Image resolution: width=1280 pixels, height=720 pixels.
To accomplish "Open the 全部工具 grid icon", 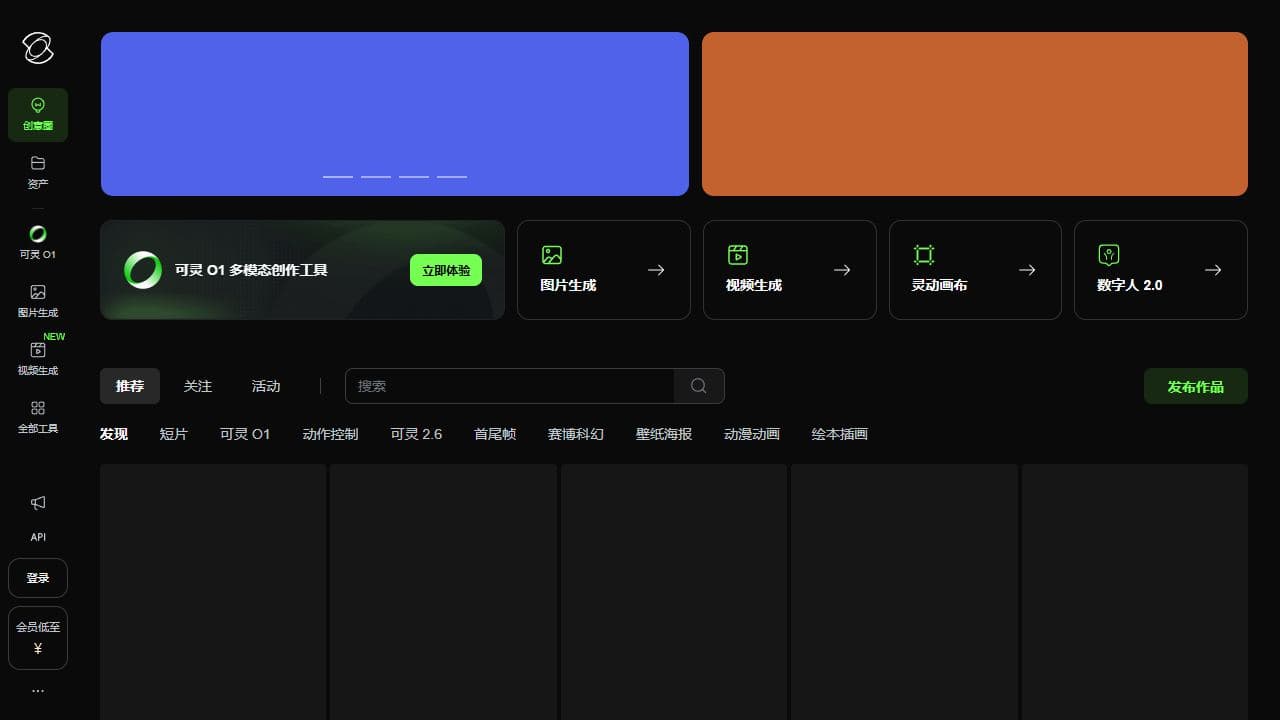I will pos(38,408).
